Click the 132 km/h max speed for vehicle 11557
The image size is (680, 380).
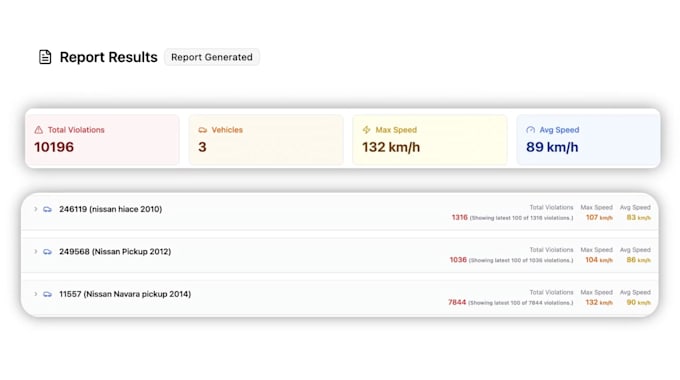[x=599, y=302]
